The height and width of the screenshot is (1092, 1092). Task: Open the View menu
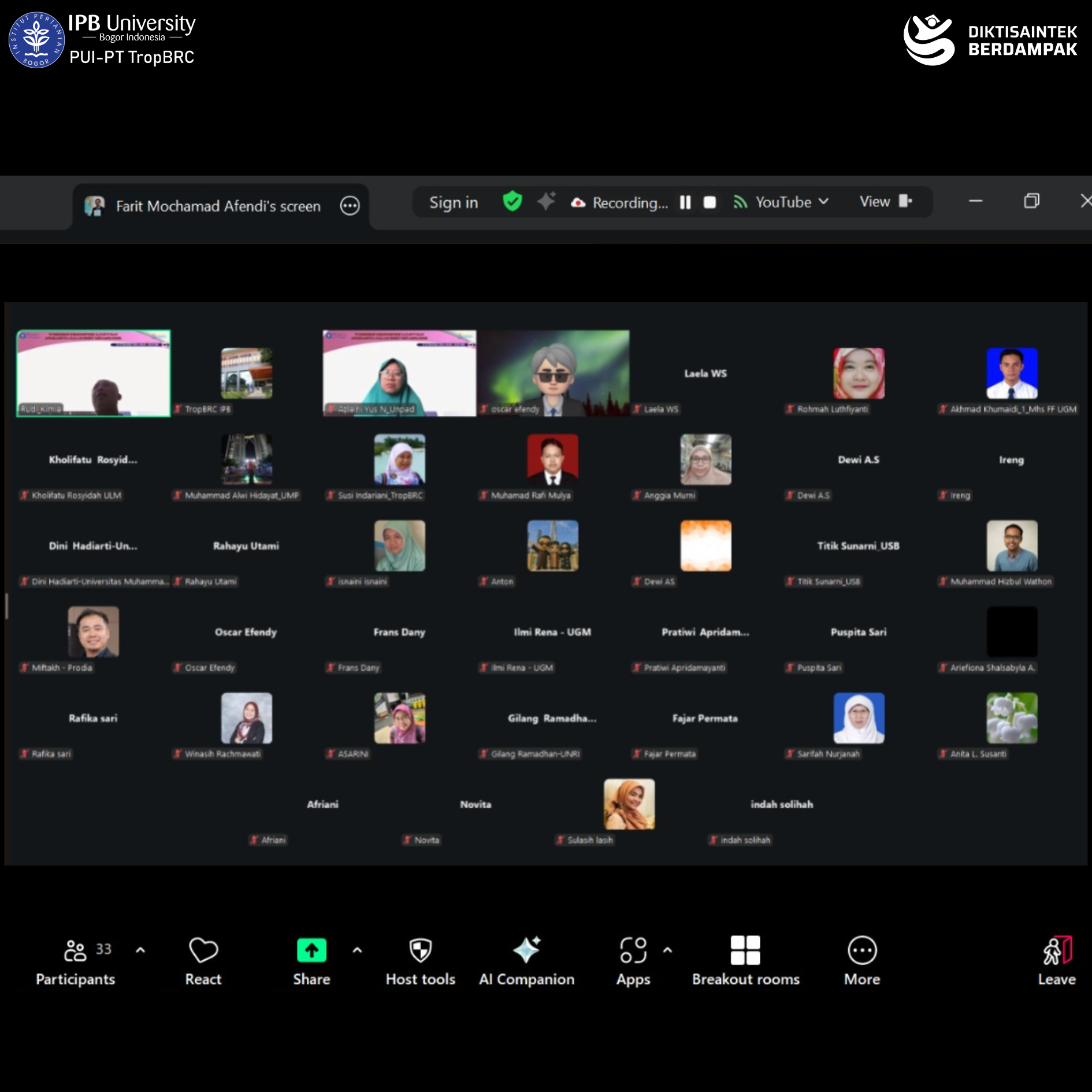(885, 202)
